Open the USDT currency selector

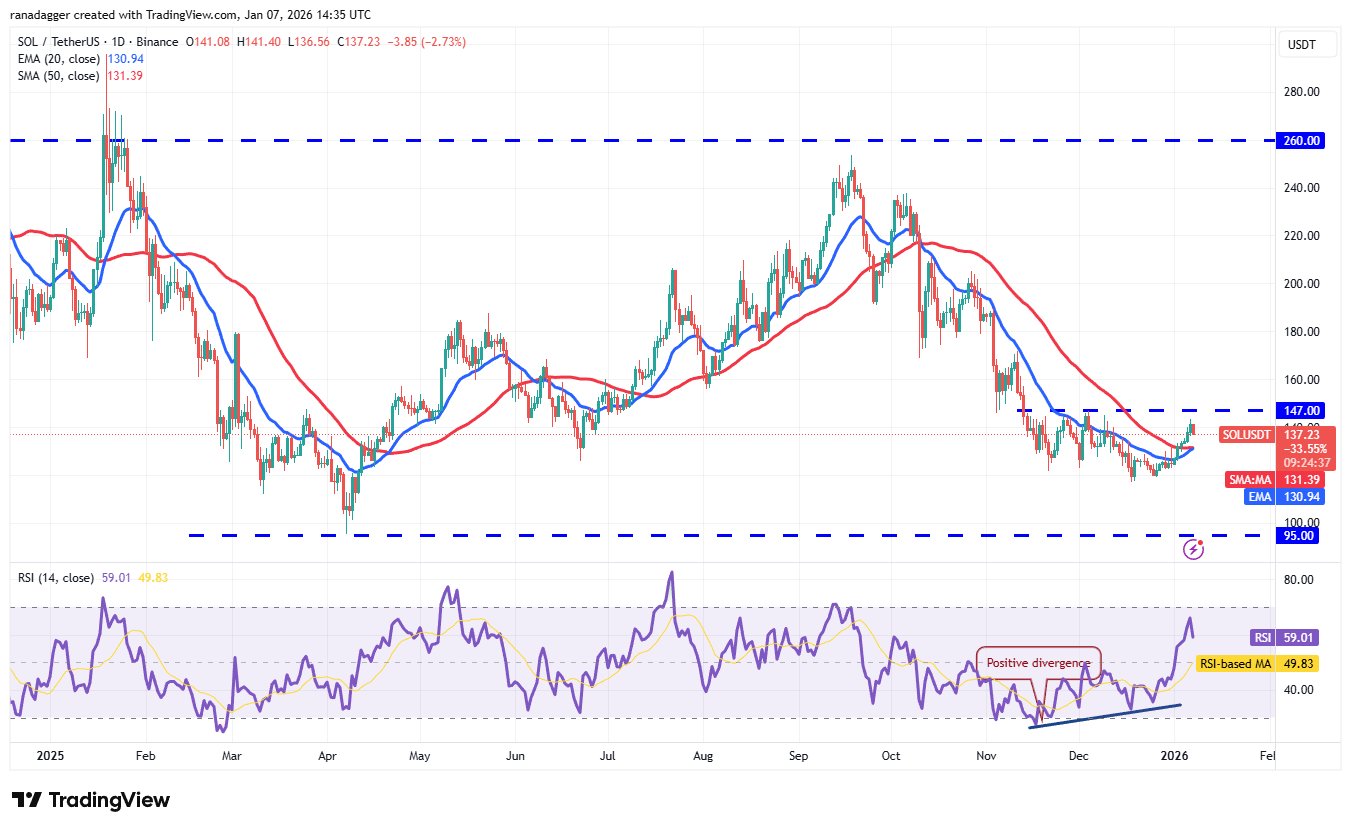point(1302,45)
